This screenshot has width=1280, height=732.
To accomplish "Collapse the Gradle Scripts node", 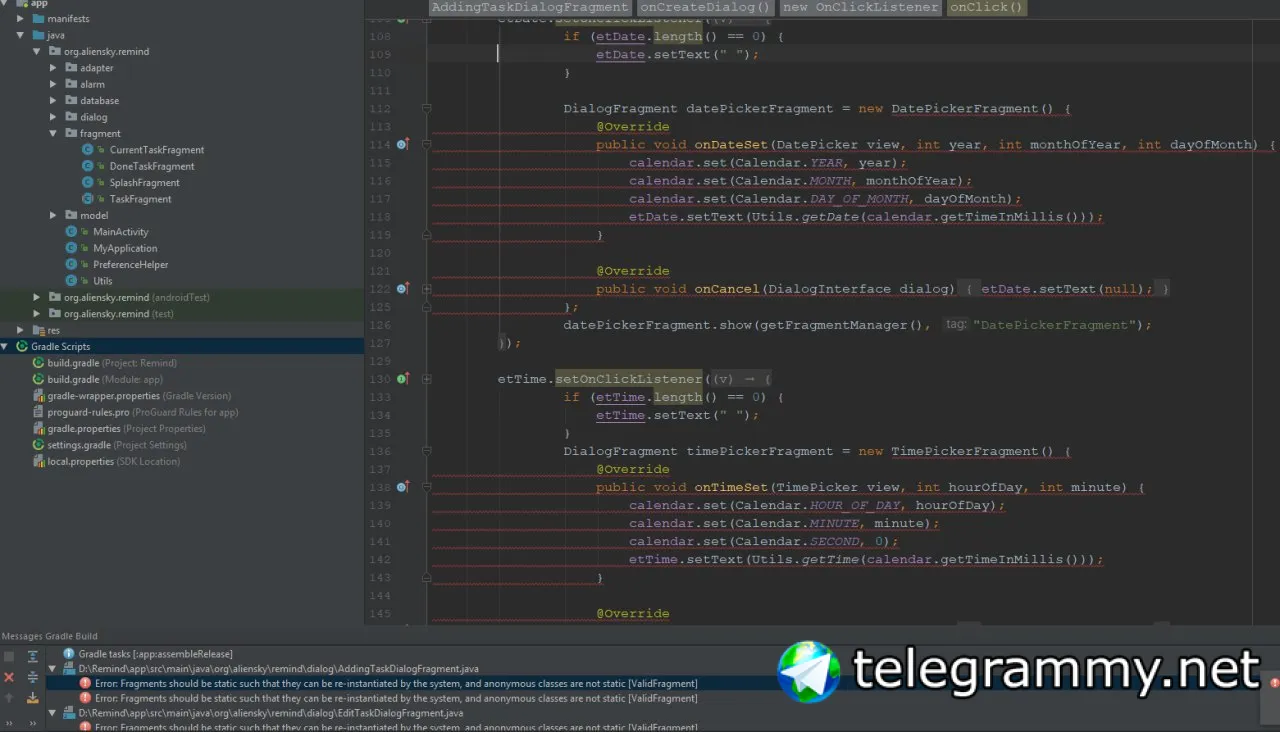I will point(6,347).
